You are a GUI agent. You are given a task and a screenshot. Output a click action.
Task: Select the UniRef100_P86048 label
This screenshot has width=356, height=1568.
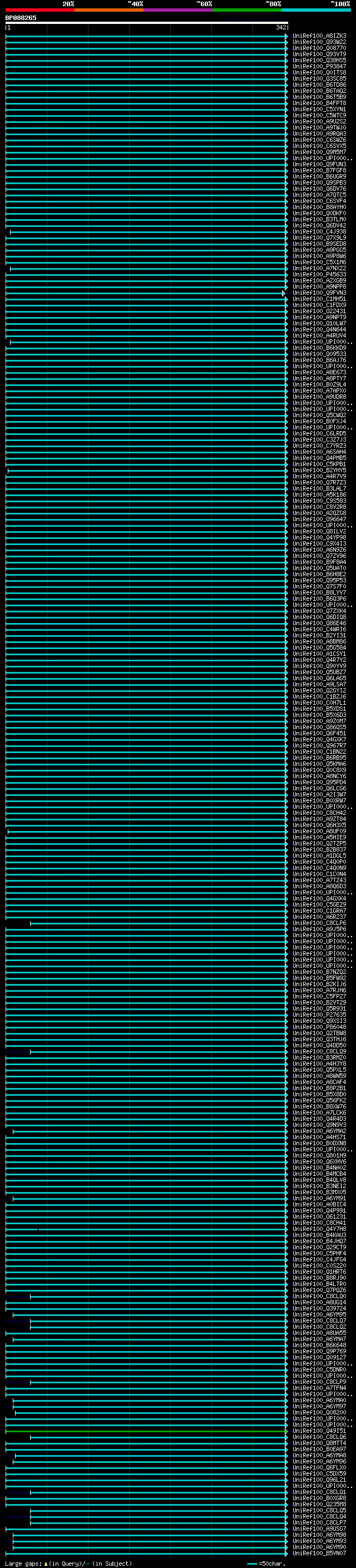pos(319,1027)
